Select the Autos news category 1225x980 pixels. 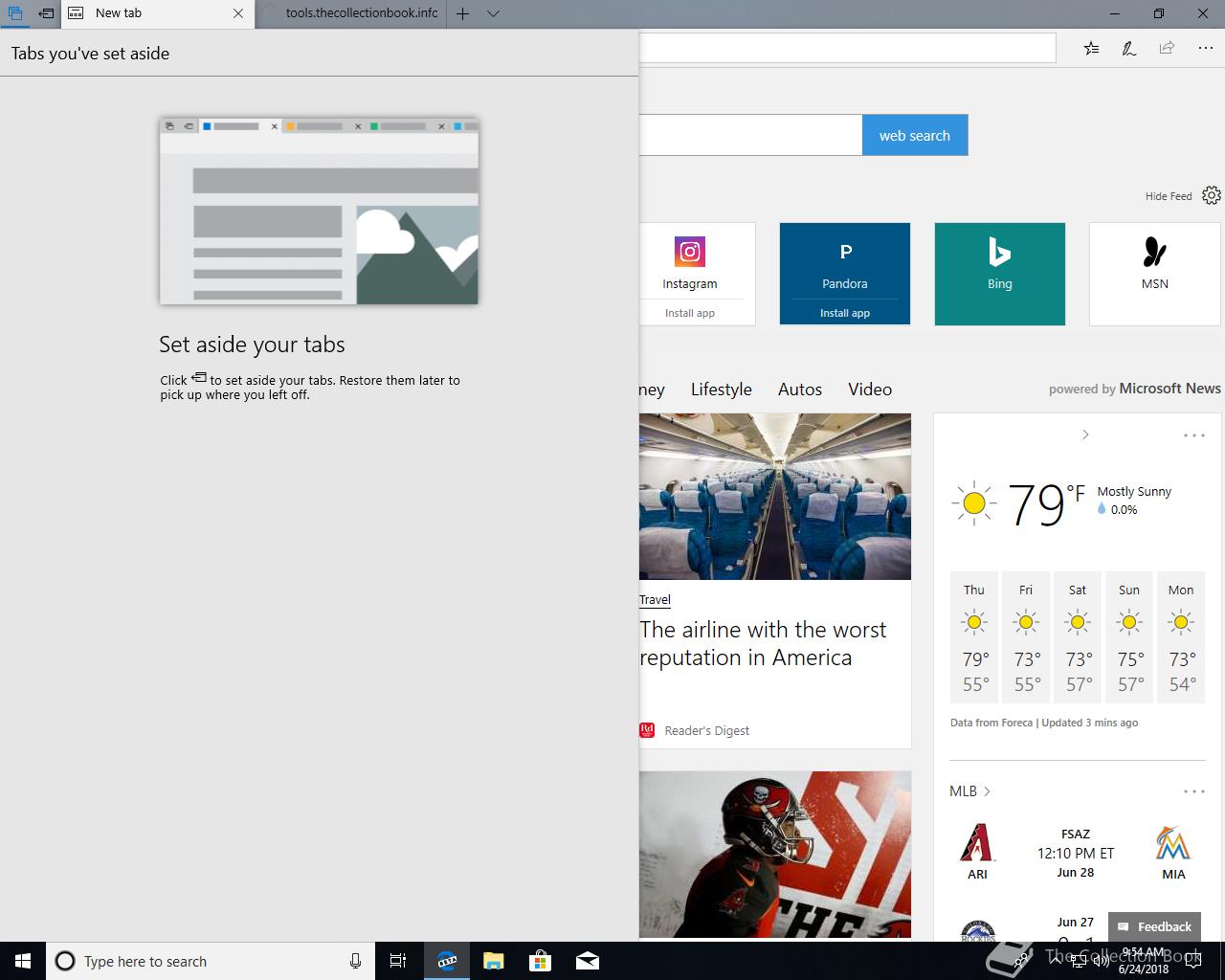click(x=800, y=390)
